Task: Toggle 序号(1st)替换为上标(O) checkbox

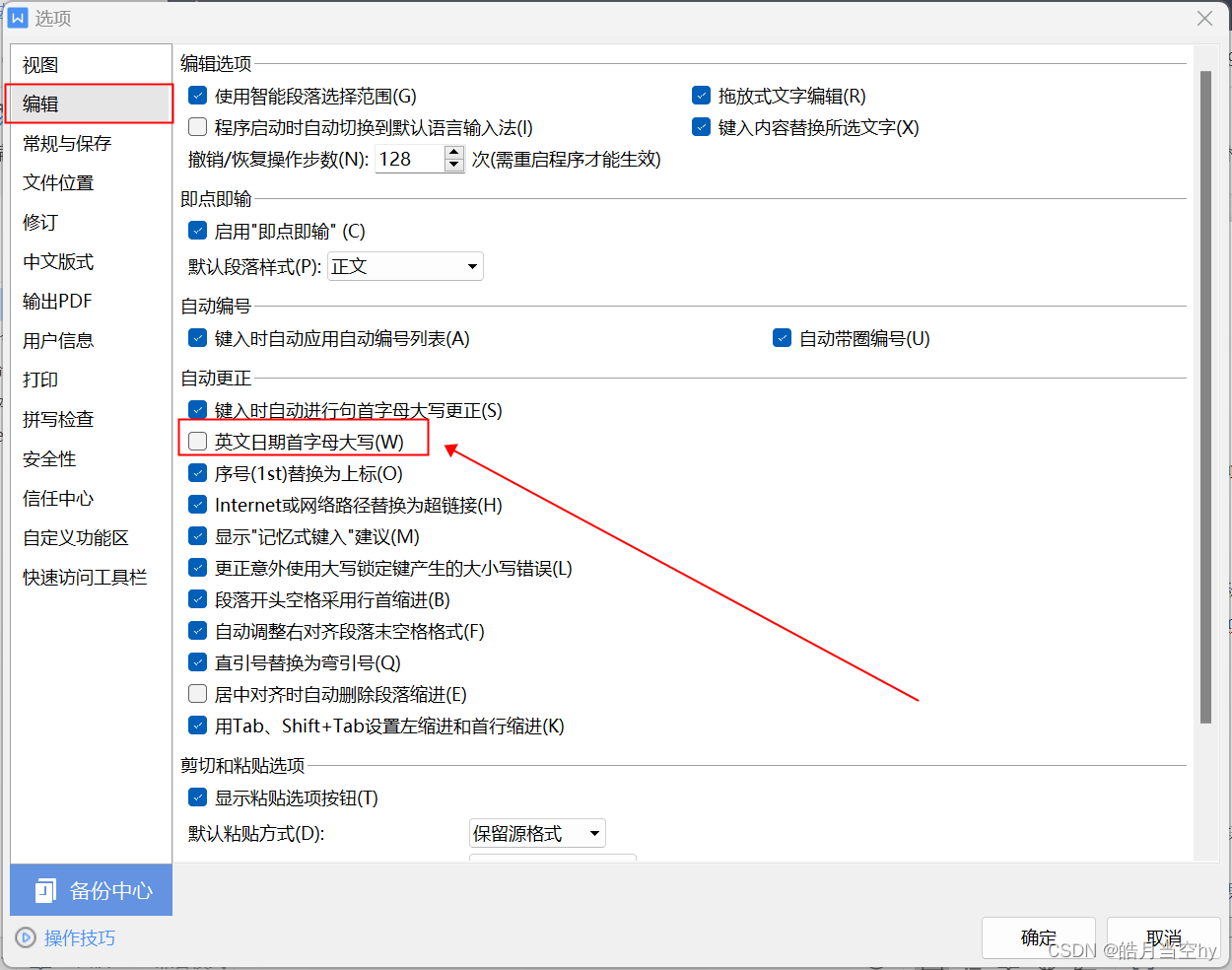Action: 198,473
